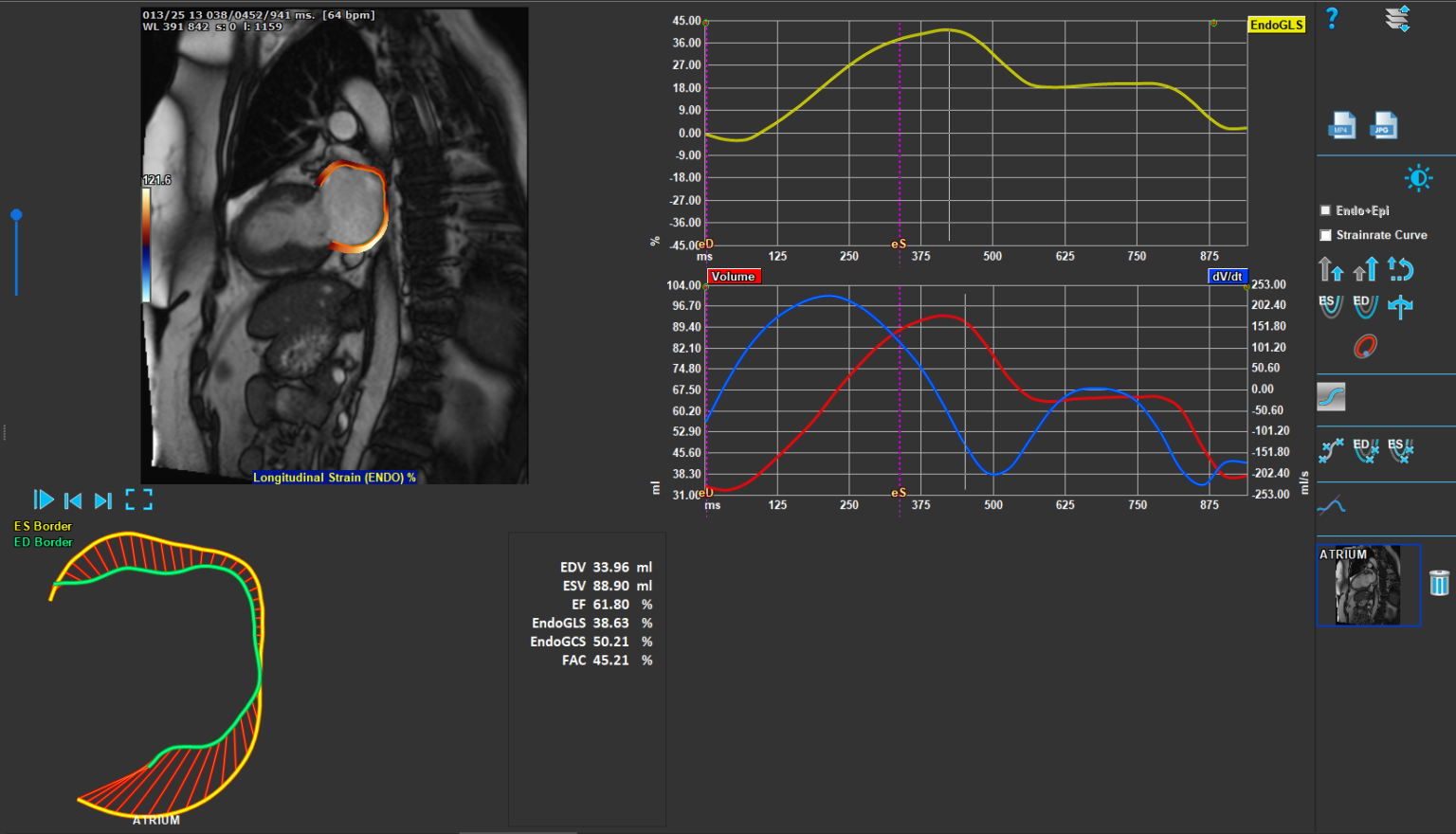
Task: Click the red ring contour icon
Action: 1365,347
